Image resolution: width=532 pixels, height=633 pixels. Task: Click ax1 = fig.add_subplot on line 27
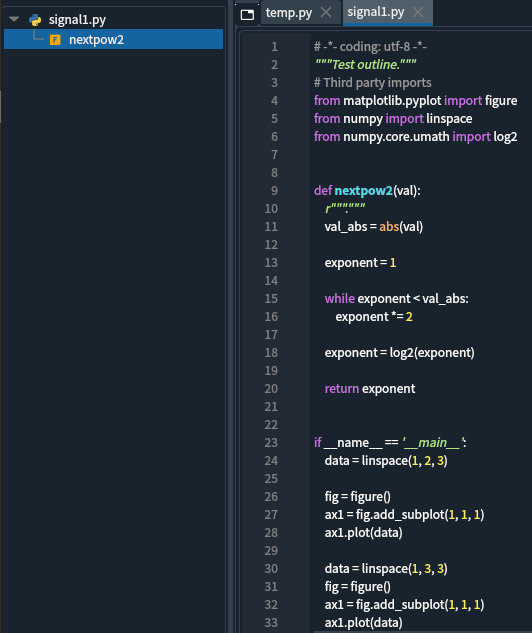point(404,515)
